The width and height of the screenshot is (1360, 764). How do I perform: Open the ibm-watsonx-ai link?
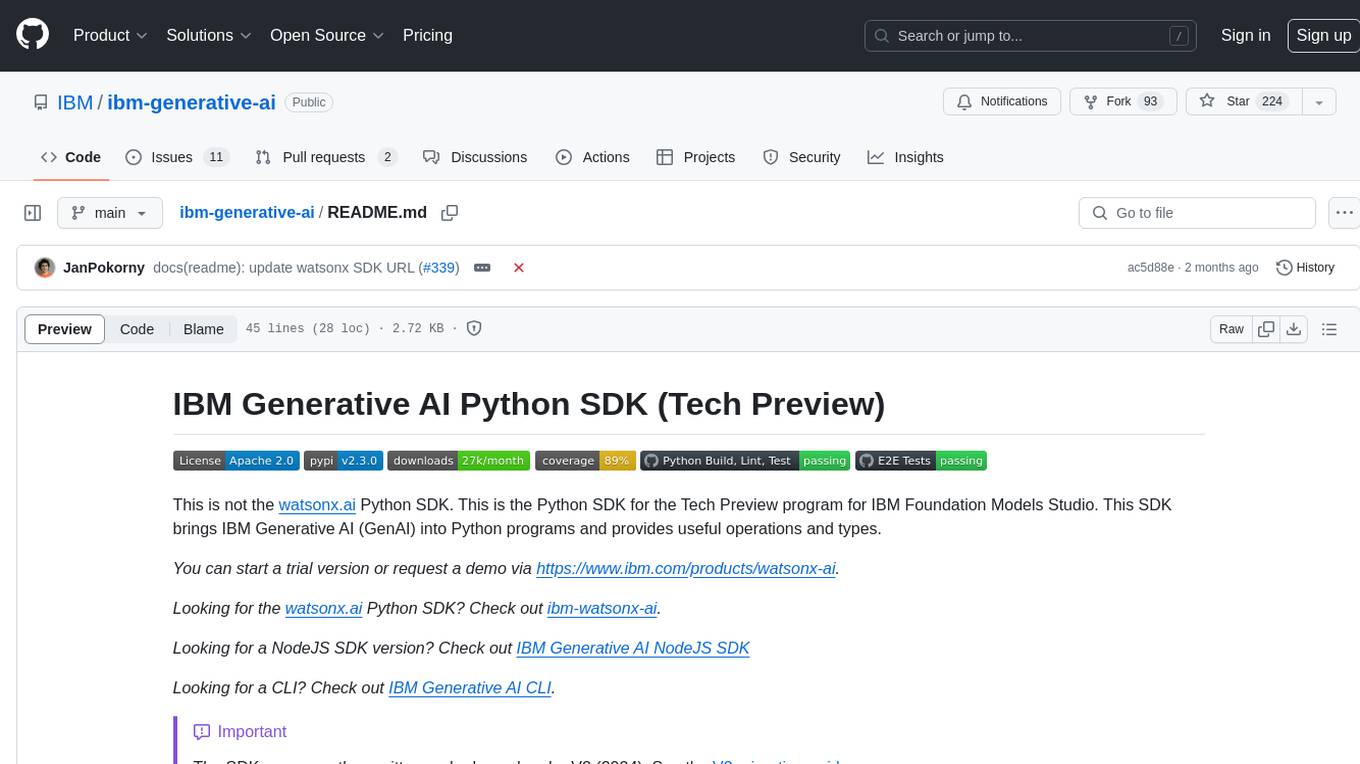[602, 608]
